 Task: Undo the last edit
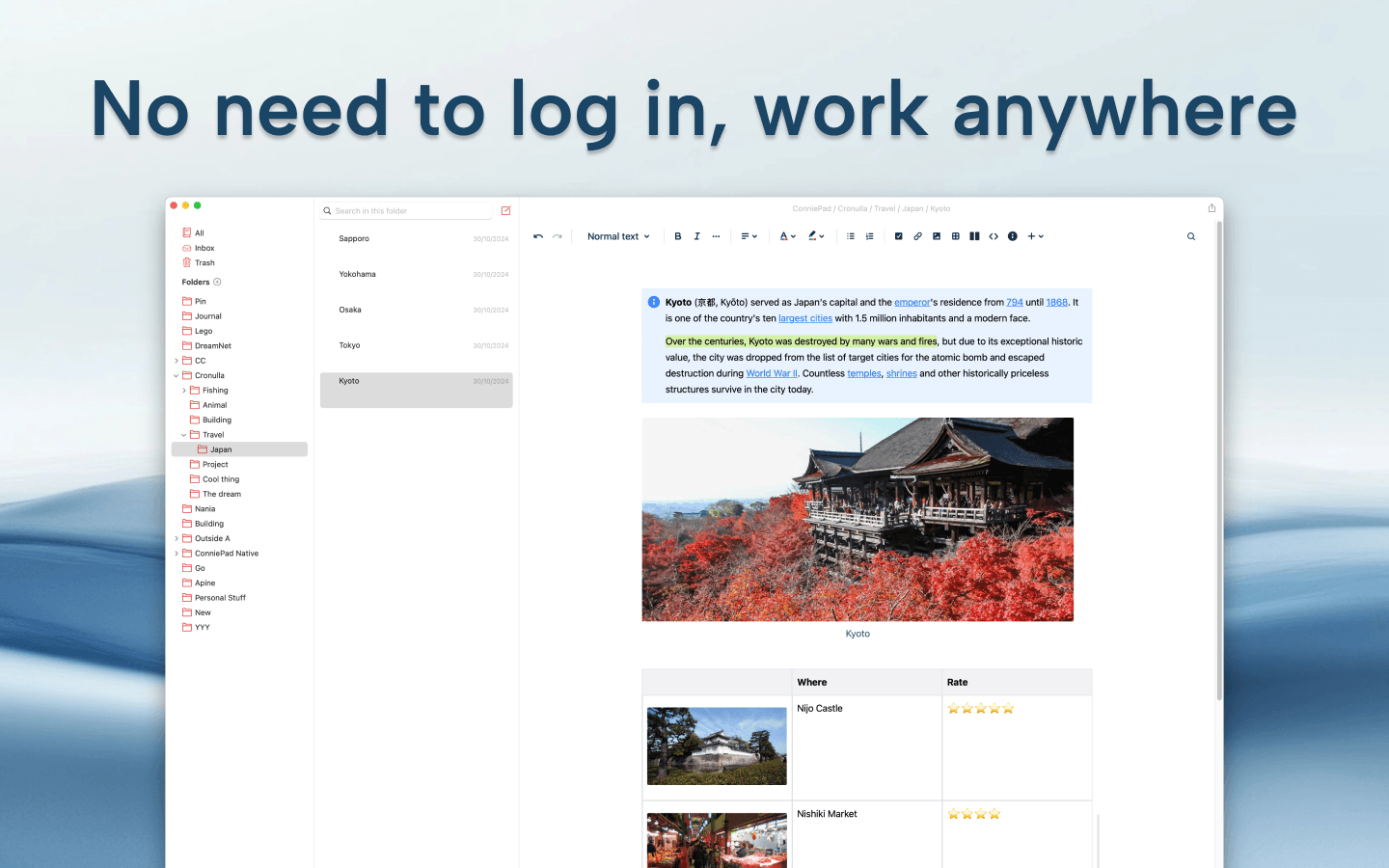[x=538, y=235]
